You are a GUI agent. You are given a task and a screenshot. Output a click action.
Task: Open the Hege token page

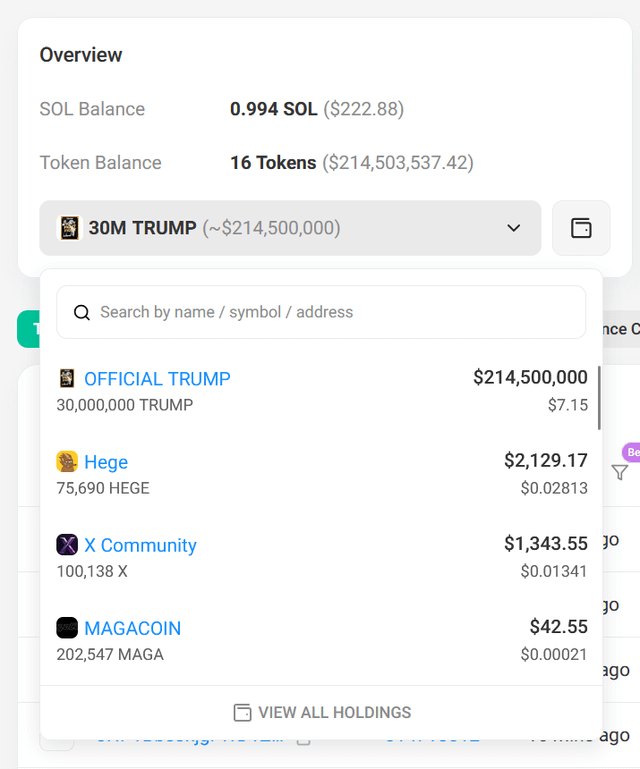(x=106, y=462)
